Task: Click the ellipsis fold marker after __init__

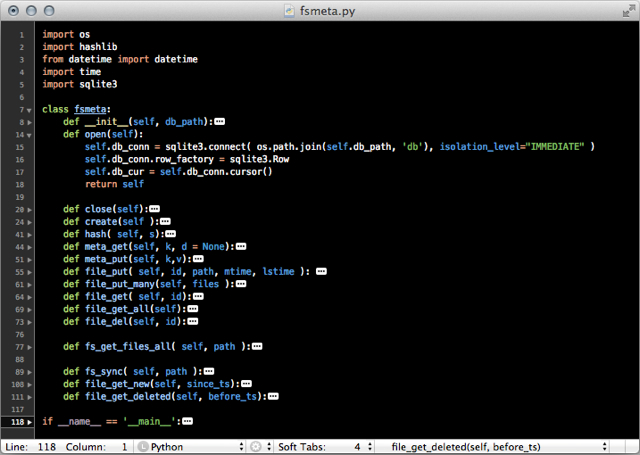Action: click(x=220, y=122)
